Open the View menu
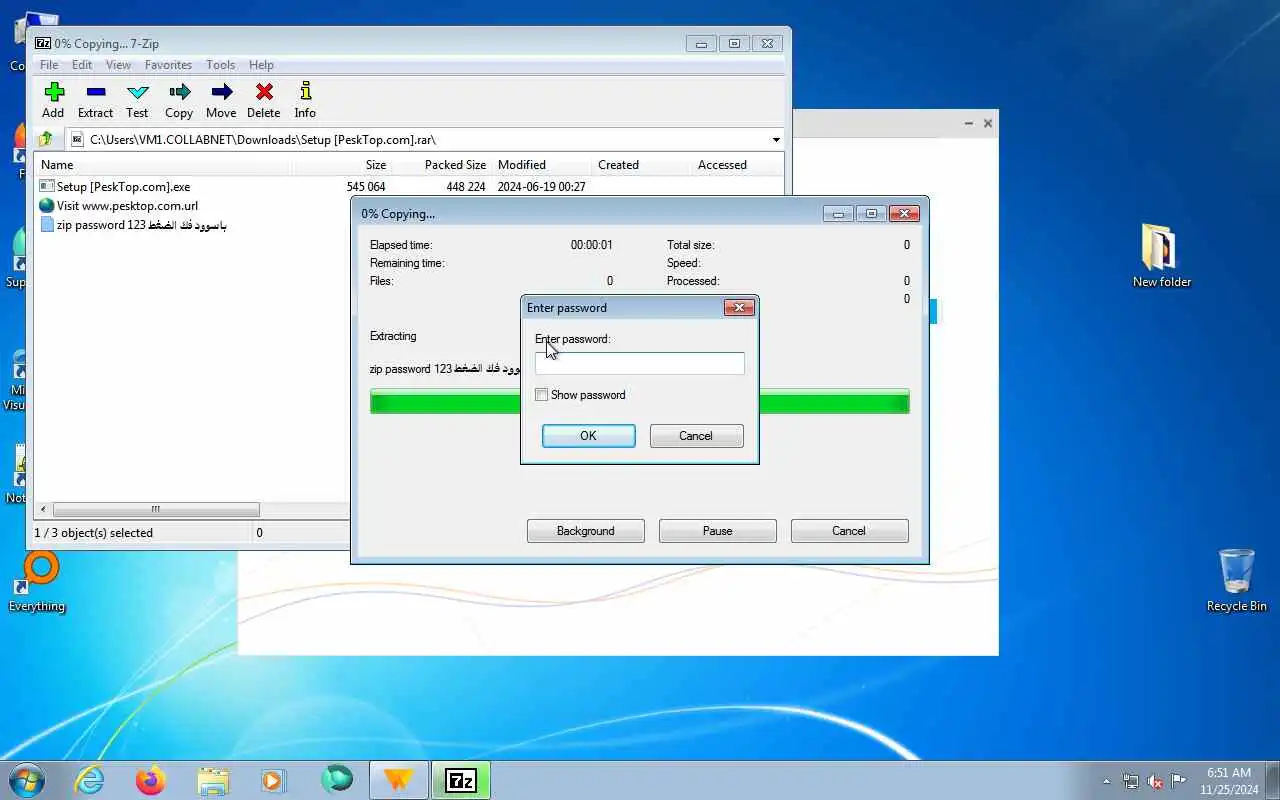This screenshot has width=1280, height=800. click(118, 65)
